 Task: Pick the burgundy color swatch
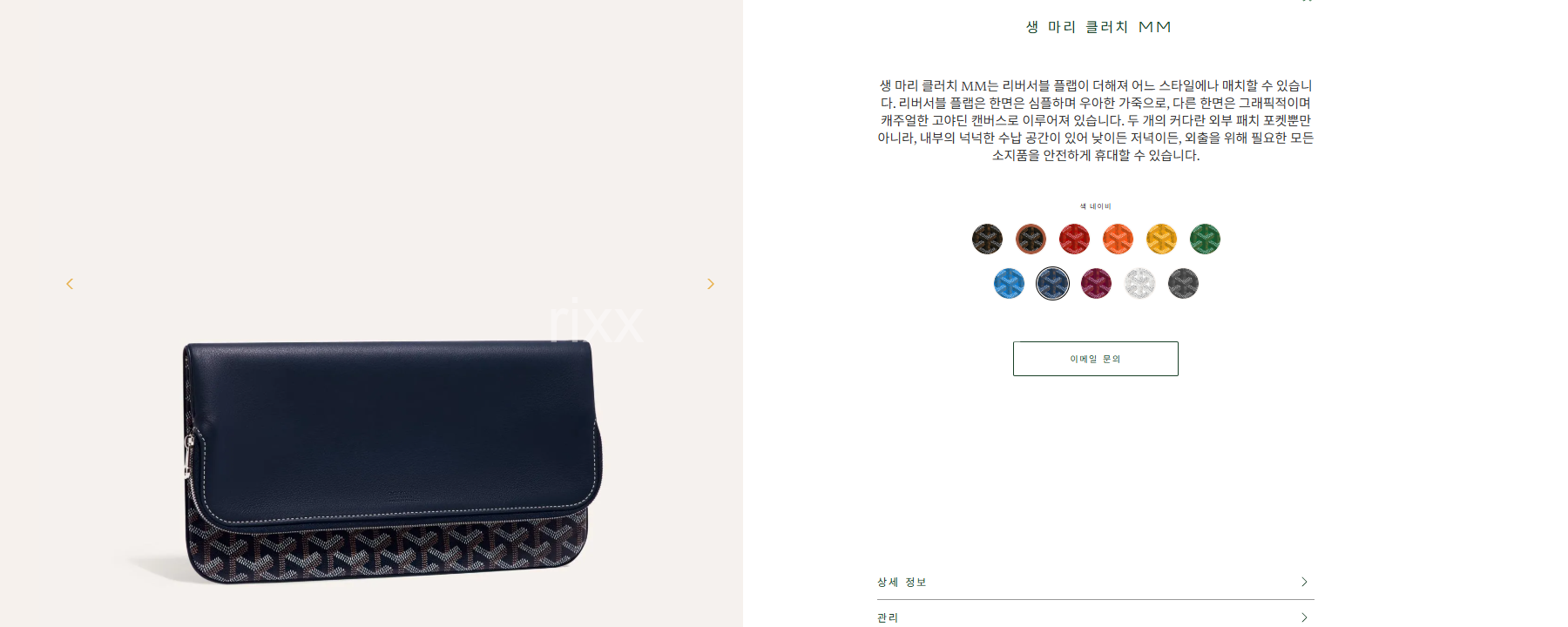click(x=1096, y=283)
